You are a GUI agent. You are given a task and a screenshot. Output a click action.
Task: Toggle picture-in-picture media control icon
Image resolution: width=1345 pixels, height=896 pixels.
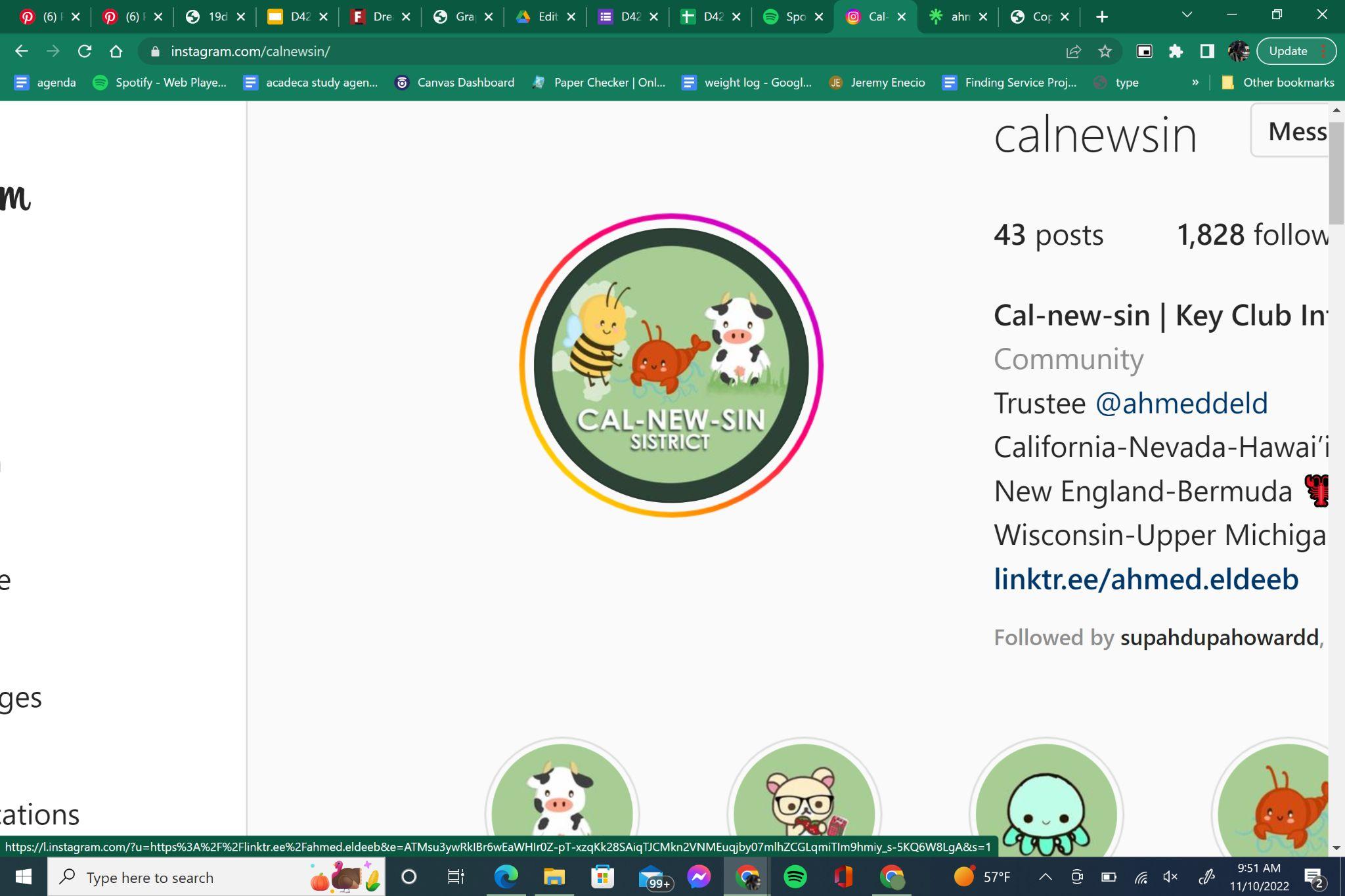(1144, 51)
